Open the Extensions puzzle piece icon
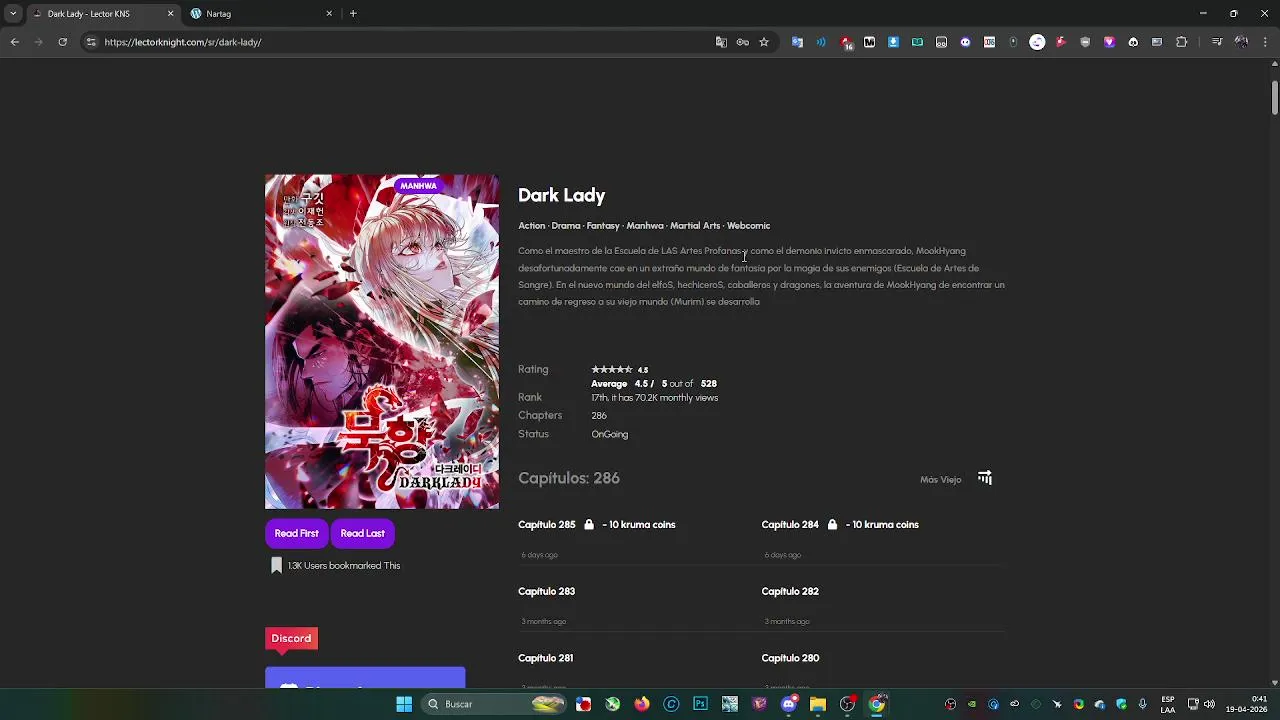The height and width of the screenshot is (720, 1280). tap(1181, 42)
